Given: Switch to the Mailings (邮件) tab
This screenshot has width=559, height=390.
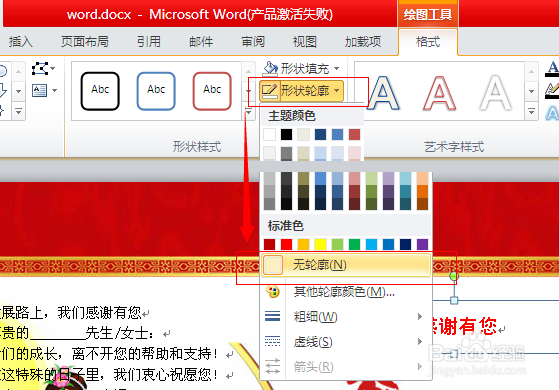Looking at the screenshot, I should pos(201,42).
